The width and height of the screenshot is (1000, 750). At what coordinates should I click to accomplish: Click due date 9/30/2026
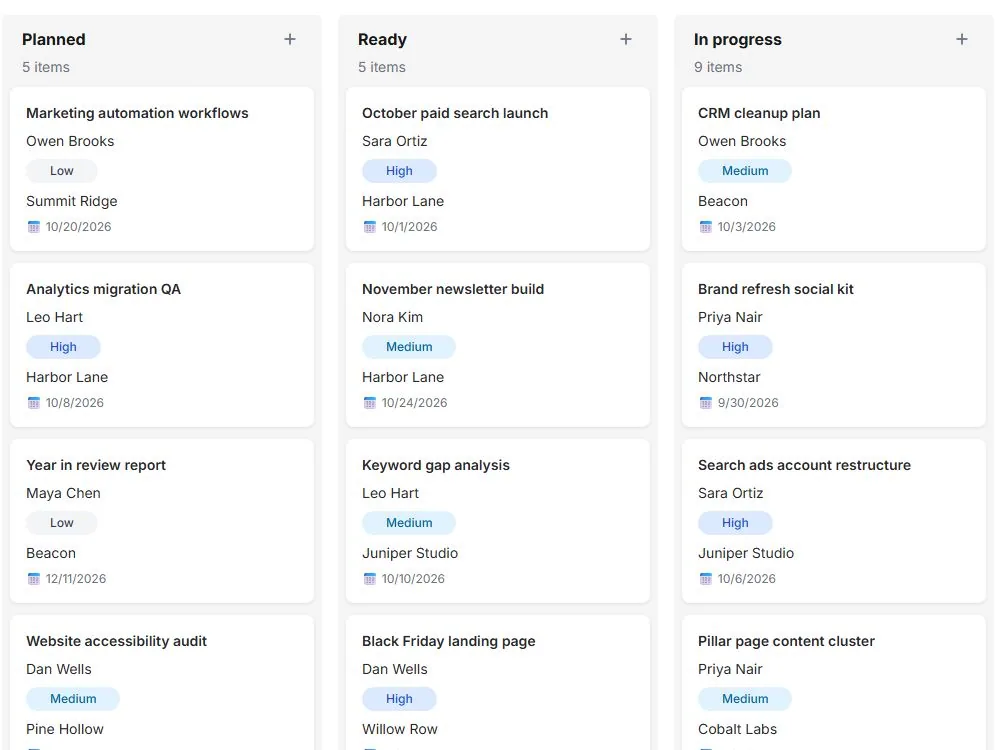[x=748, y=402]
